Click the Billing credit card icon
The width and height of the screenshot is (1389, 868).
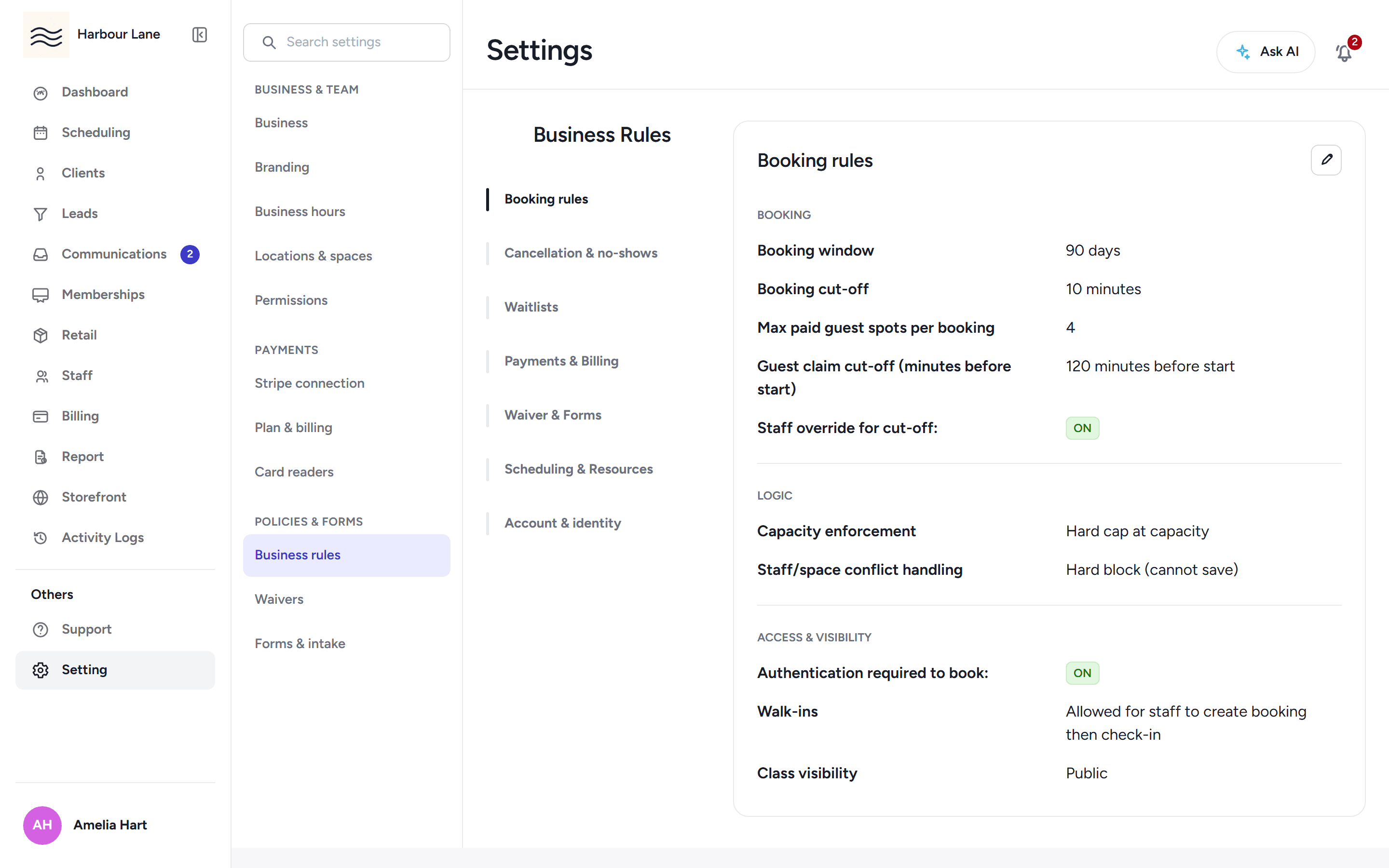click(40, 416)
